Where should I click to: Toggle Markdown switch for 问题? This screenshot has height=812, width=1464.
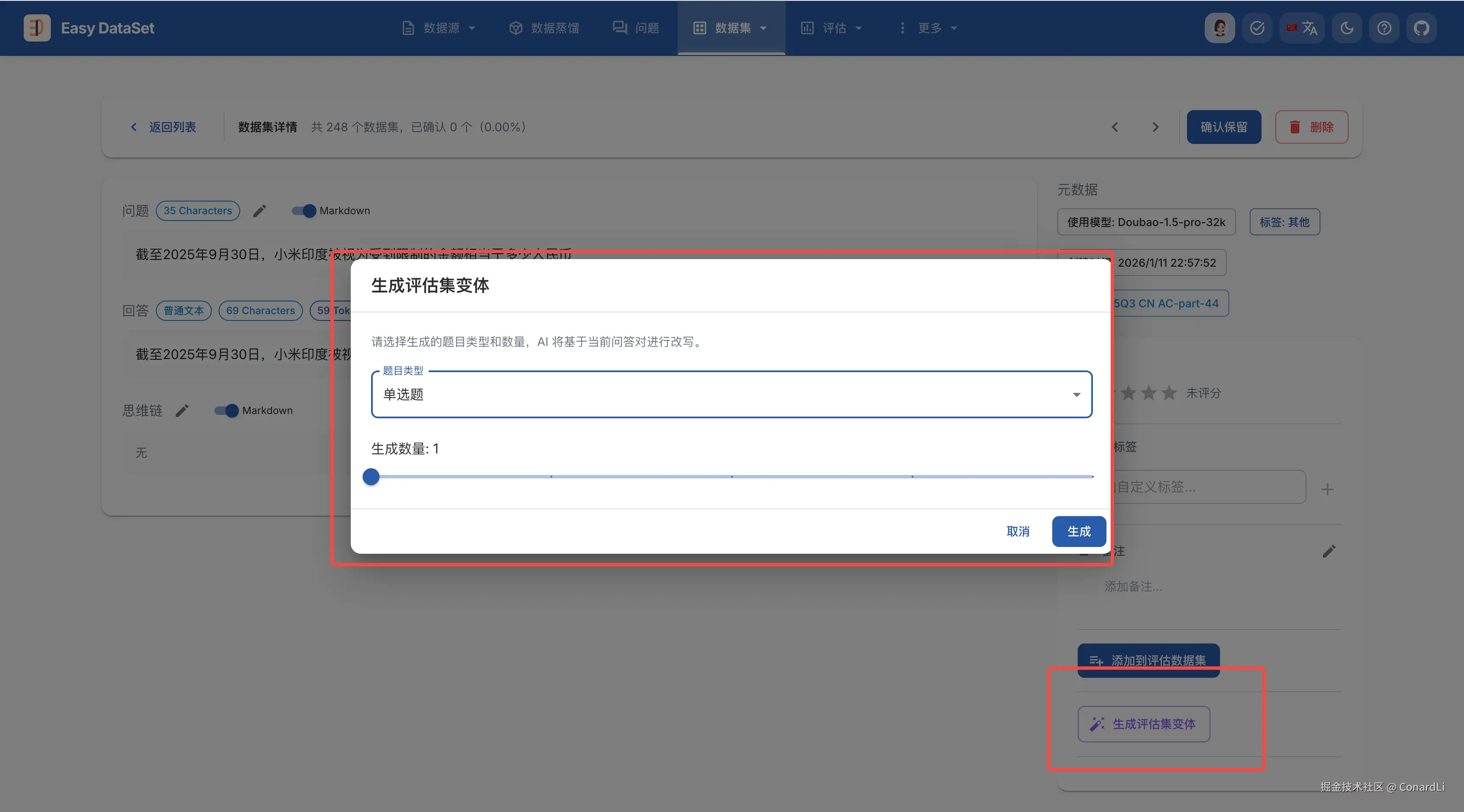tap(304, 211)
